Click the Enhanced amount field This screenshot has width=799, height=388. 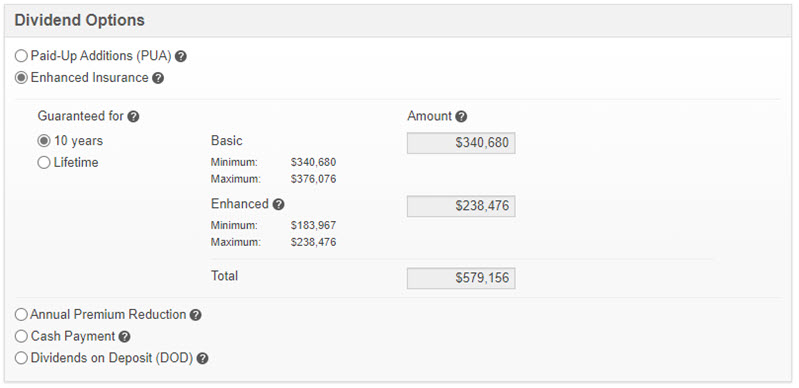(461, 206)
